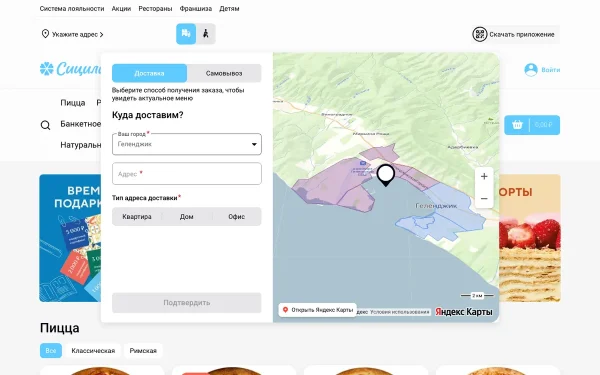600x375 pixels.
Task: Open the Акции menu item
Action: pyautogui.click(x=121, y=8)
